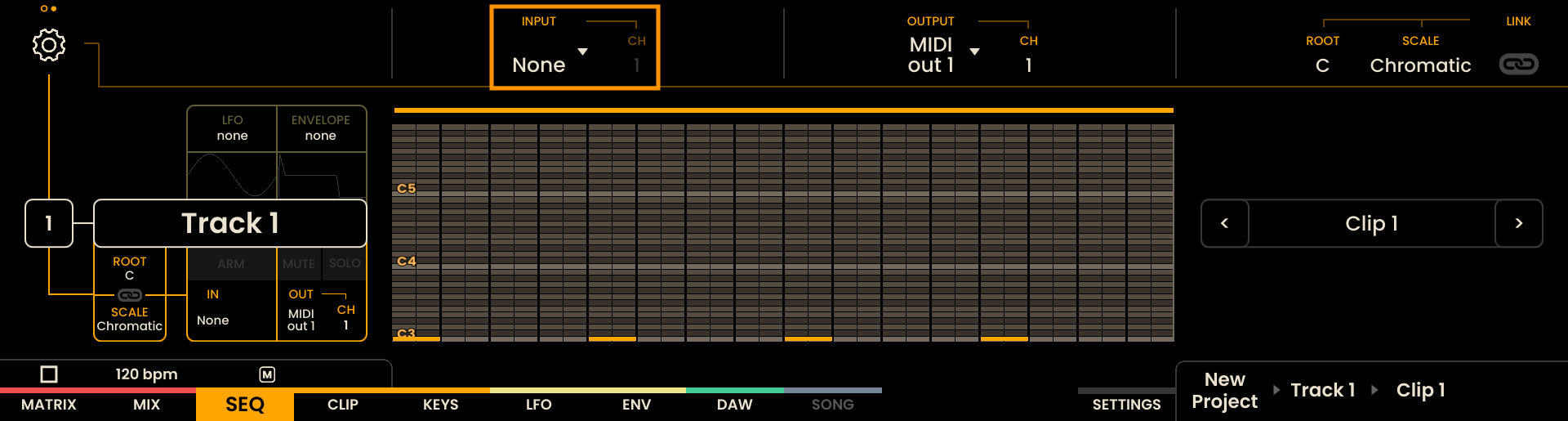Click the track number 1 box

[49, 223]
